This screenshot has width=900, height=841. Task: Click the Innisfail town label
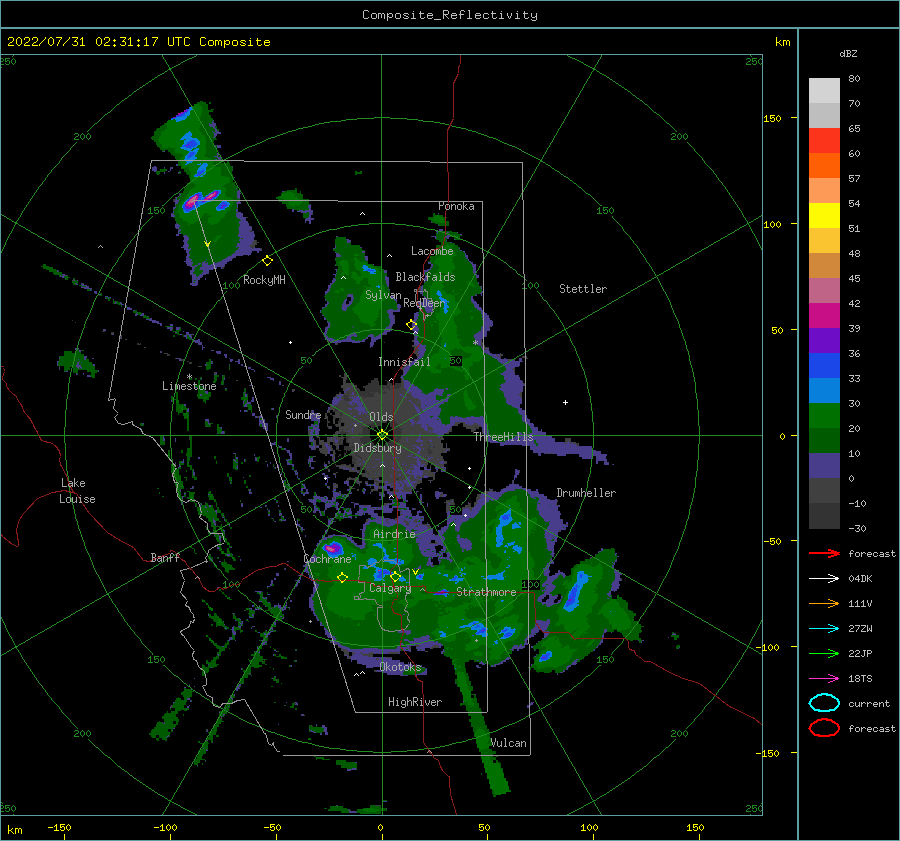404,362
